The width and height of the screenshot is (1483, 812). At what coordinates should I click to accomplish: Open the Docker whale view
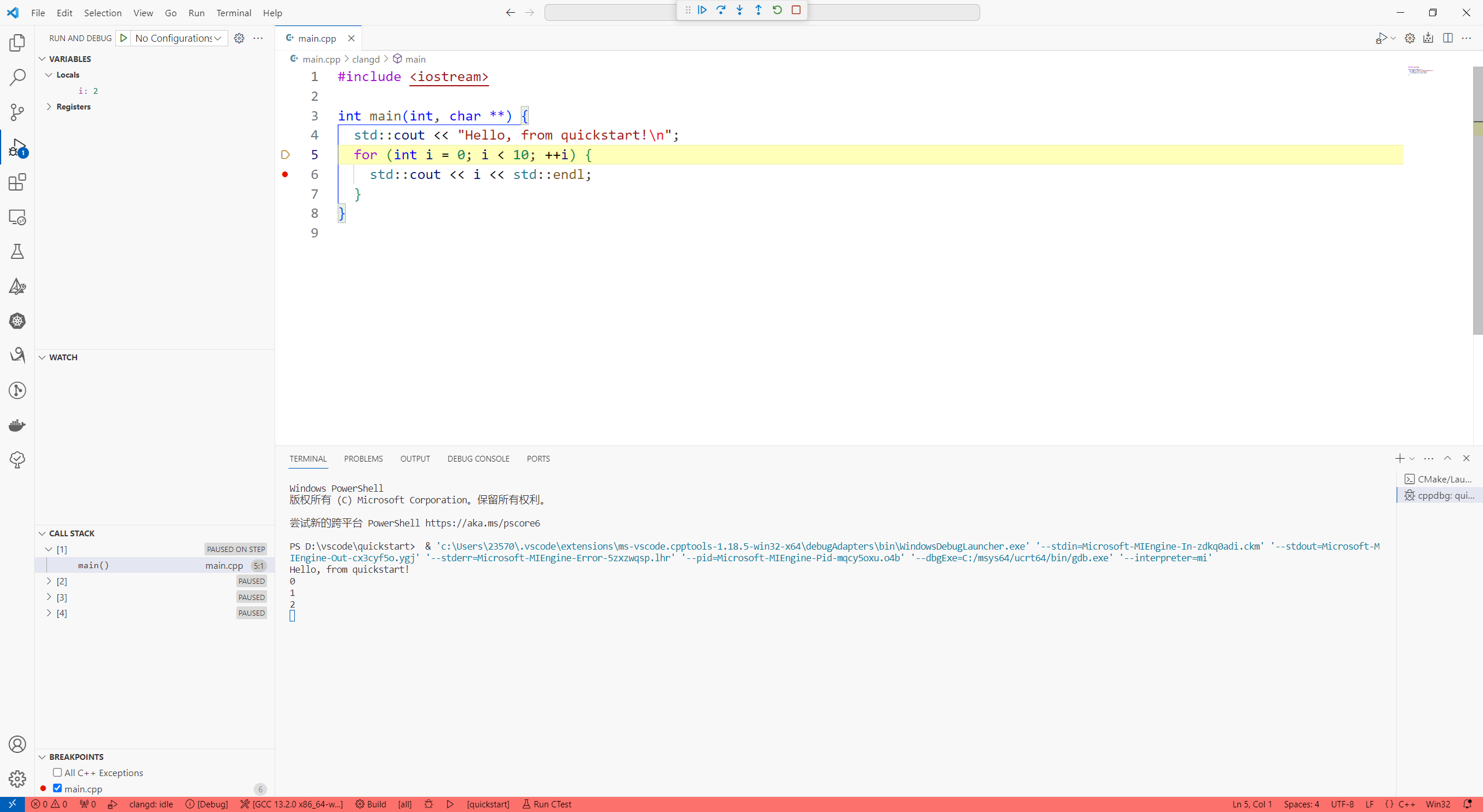pos(17,425)
